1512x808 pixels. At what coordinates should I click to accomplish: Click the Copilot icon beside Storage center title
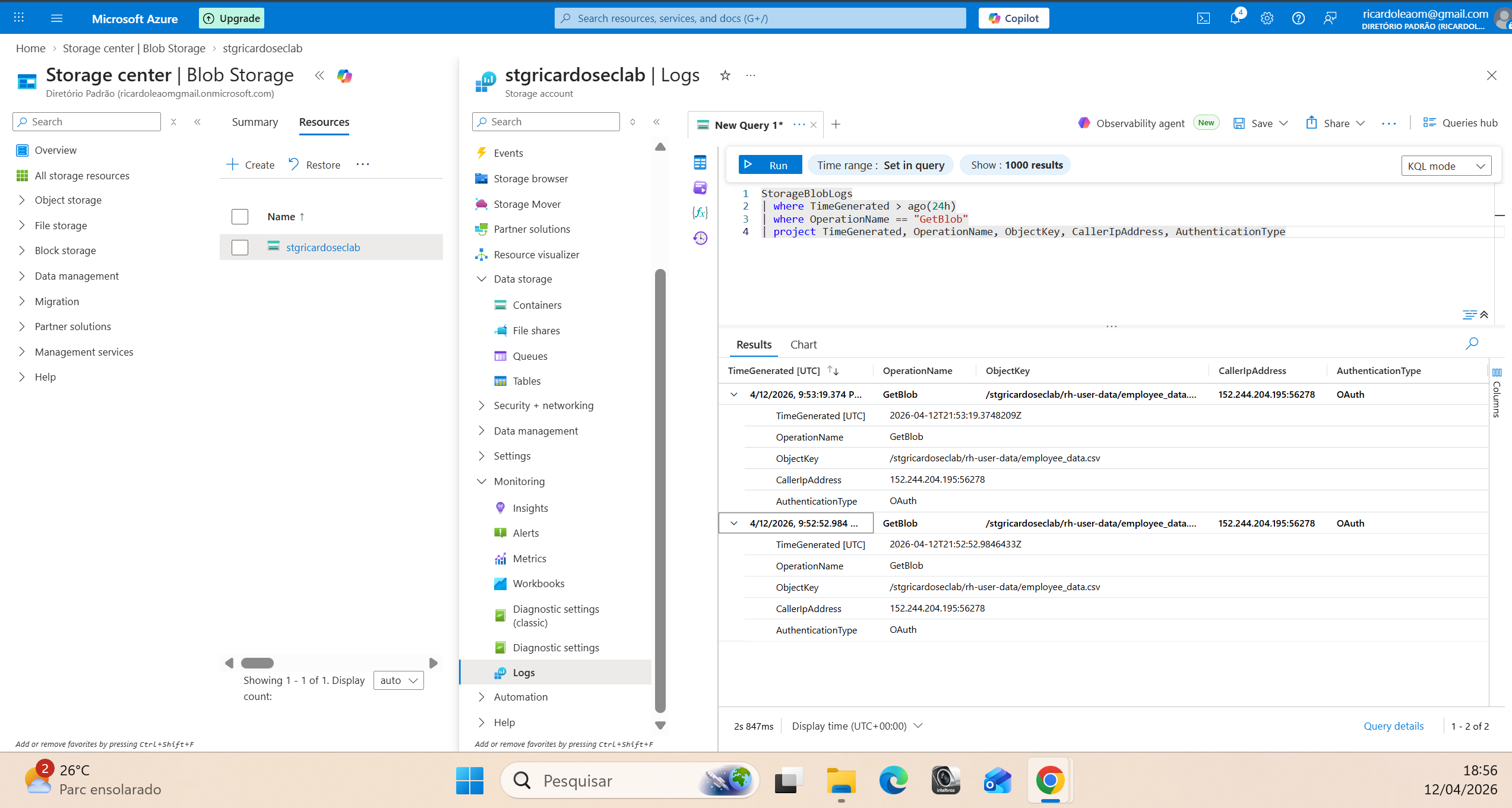coord(344,75)
